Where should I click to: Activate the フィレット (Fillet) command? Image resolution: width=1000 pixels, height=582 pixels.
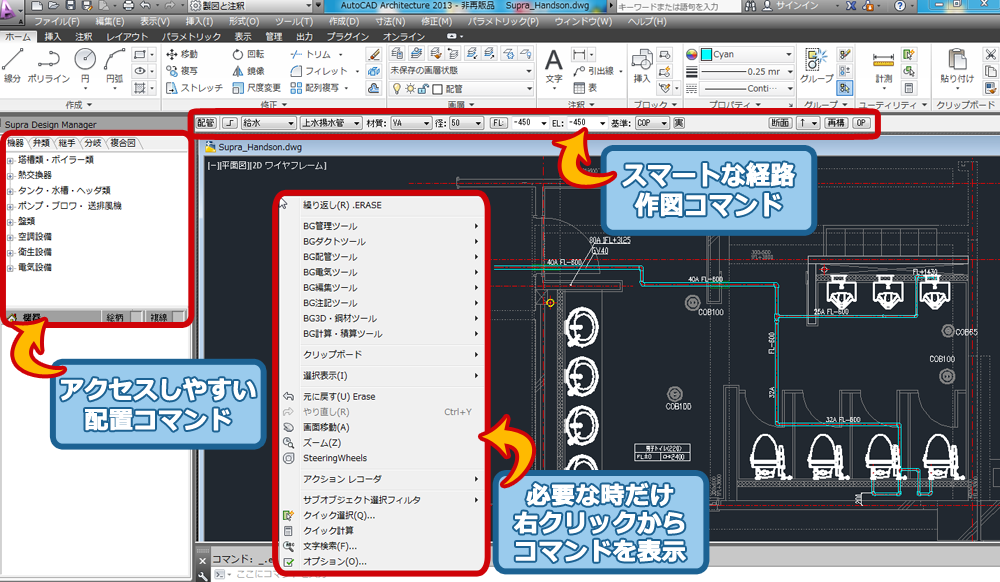pyautogui.click(x=319, y=71)
